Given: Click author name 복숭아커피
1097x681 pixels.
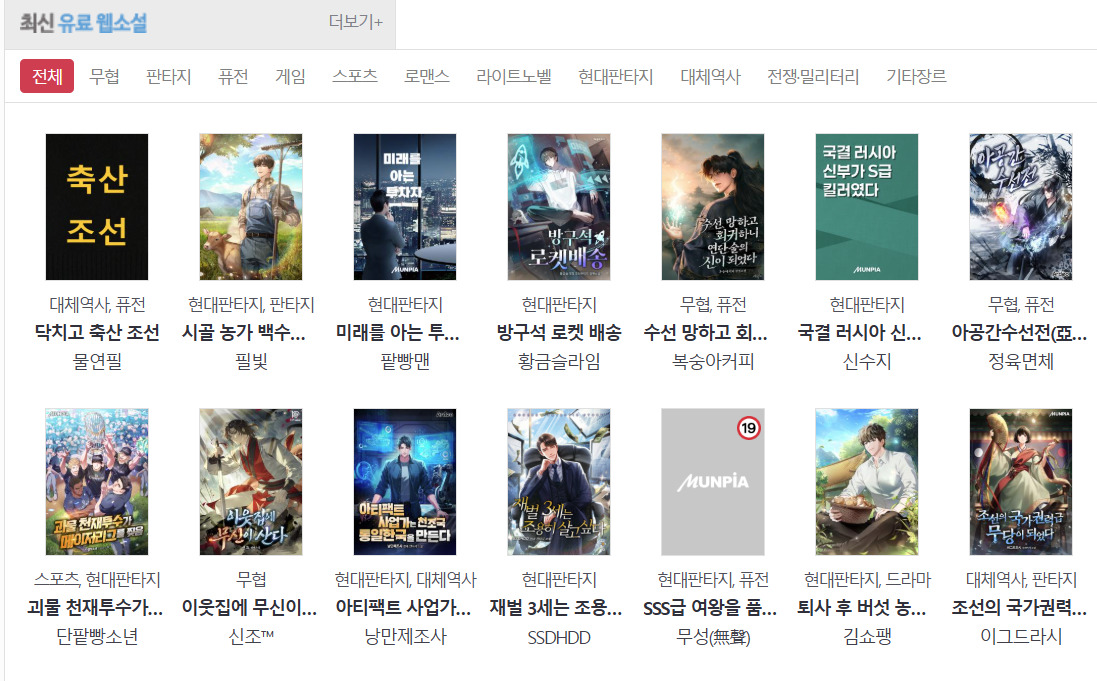Looking at the screenshot, I should coord(713,362).
